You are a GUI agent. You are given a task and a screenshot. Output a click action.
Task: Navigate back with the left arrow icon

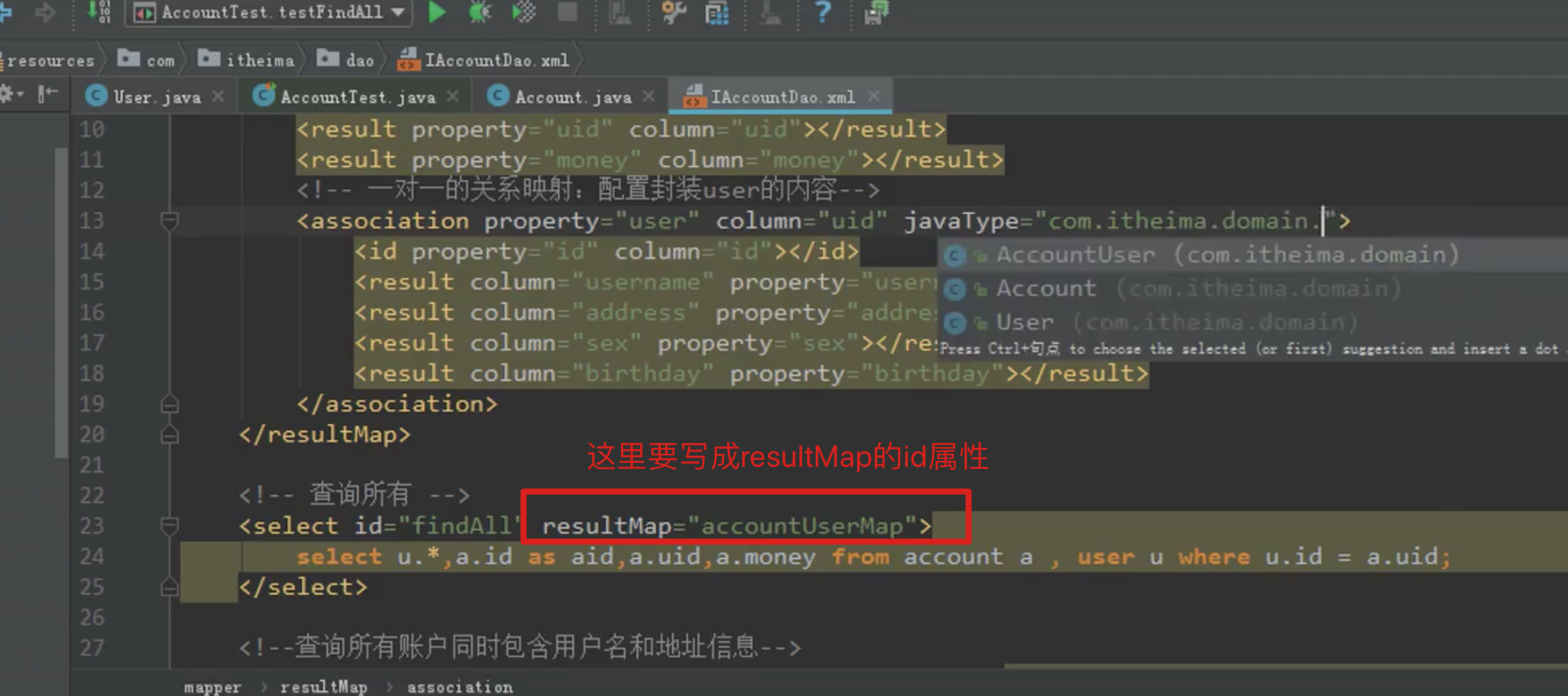pos(6,12)
